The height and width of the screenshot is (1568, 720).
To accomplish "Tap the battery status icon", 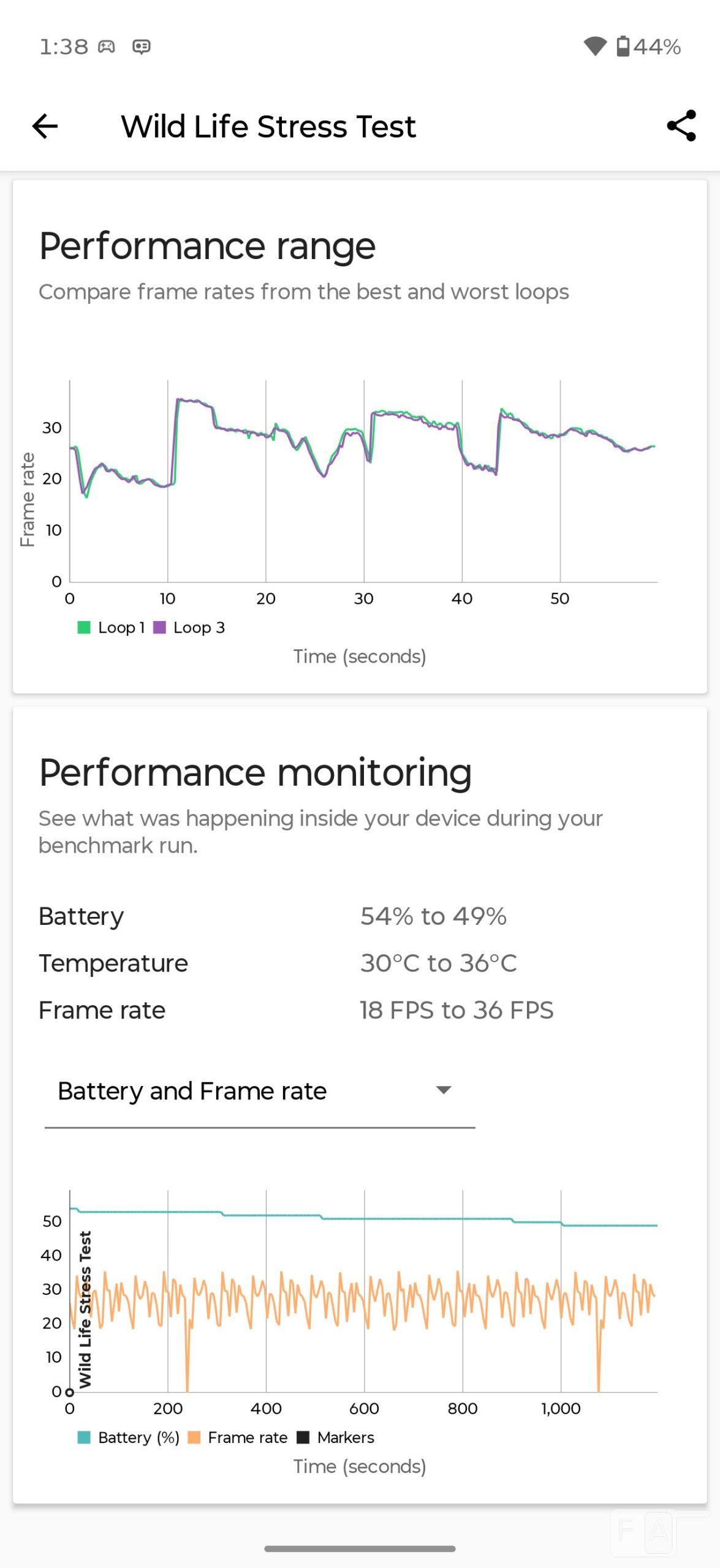I will [x=623, y=47].
